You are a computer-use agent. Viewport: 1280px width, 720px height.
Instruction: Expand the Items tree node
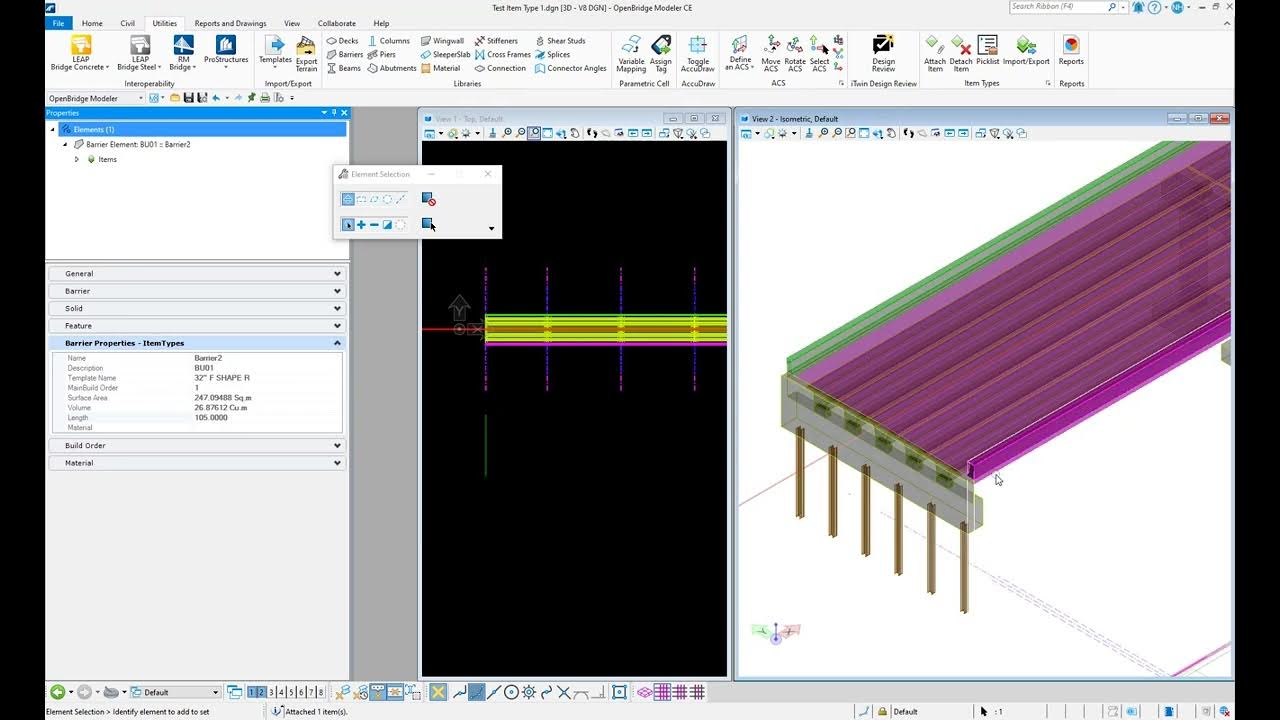(x=77, y=159)
